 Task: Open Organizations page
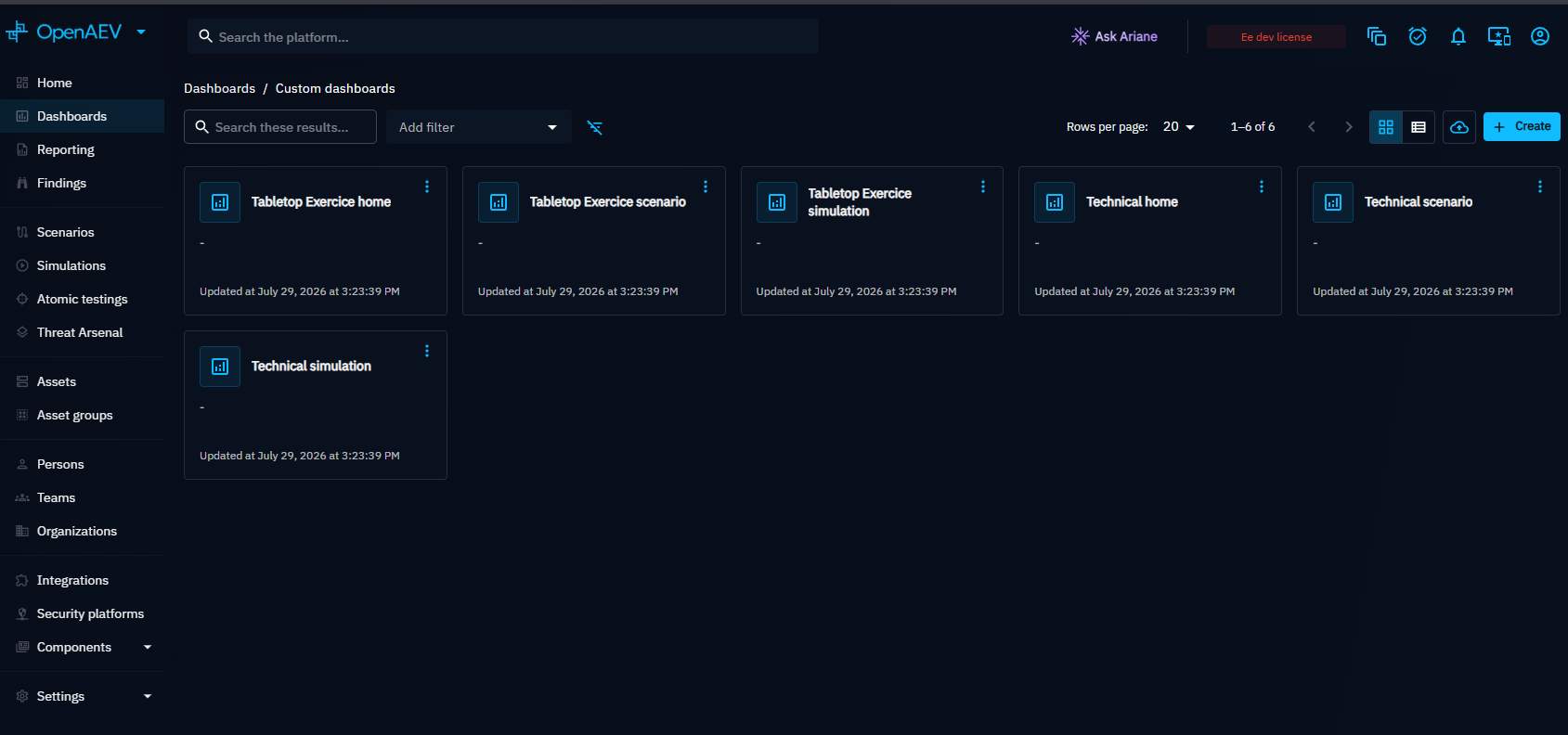tap(82, 531)
